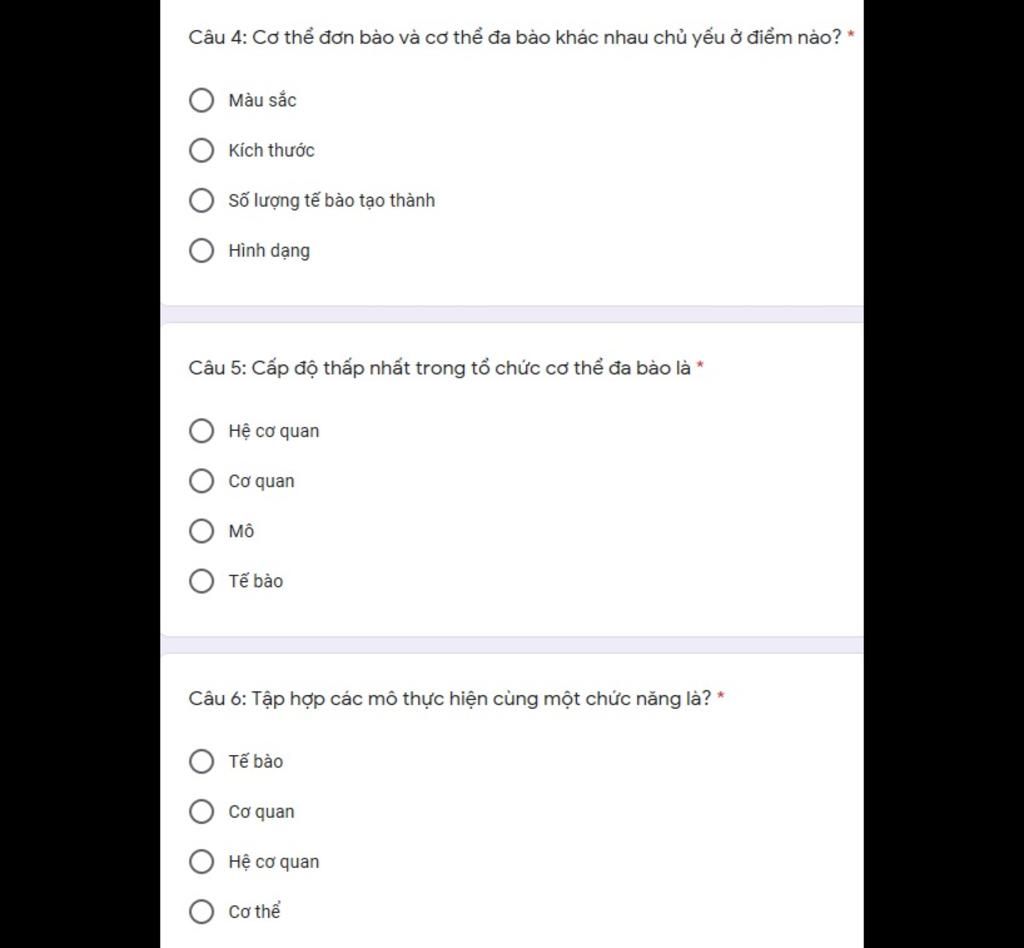Pick "Số lượng tế bào tạo thành" answer
The height and width of the screenshot is (948, 1024).
click(x=202, y=200)
